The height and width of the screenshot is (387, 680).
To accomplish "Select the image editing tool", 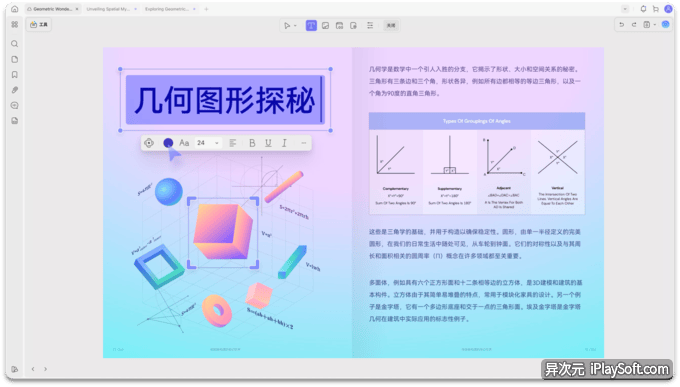I will tap(325, 26).
